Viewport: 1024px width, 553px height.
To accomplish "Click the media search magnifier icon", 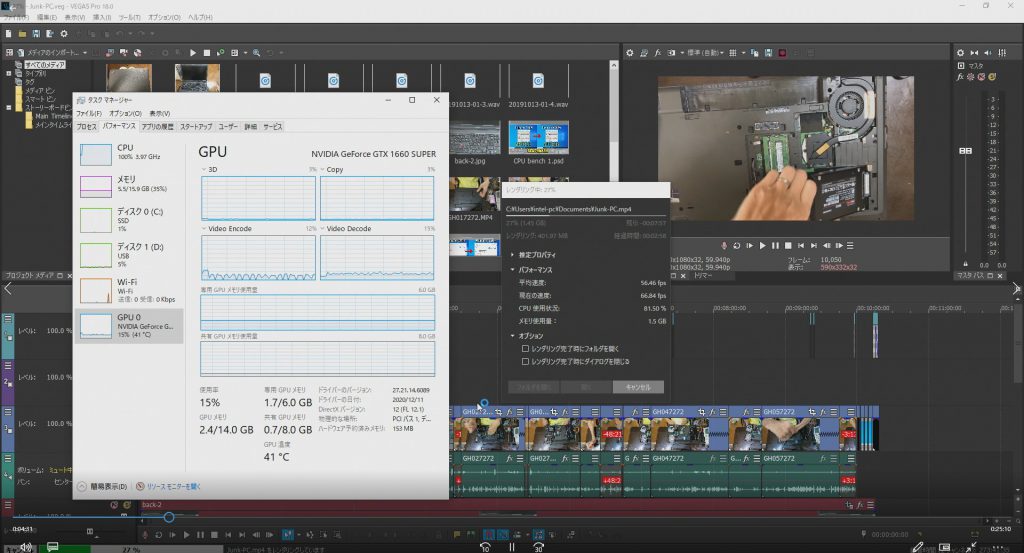I will coord(257,52).
